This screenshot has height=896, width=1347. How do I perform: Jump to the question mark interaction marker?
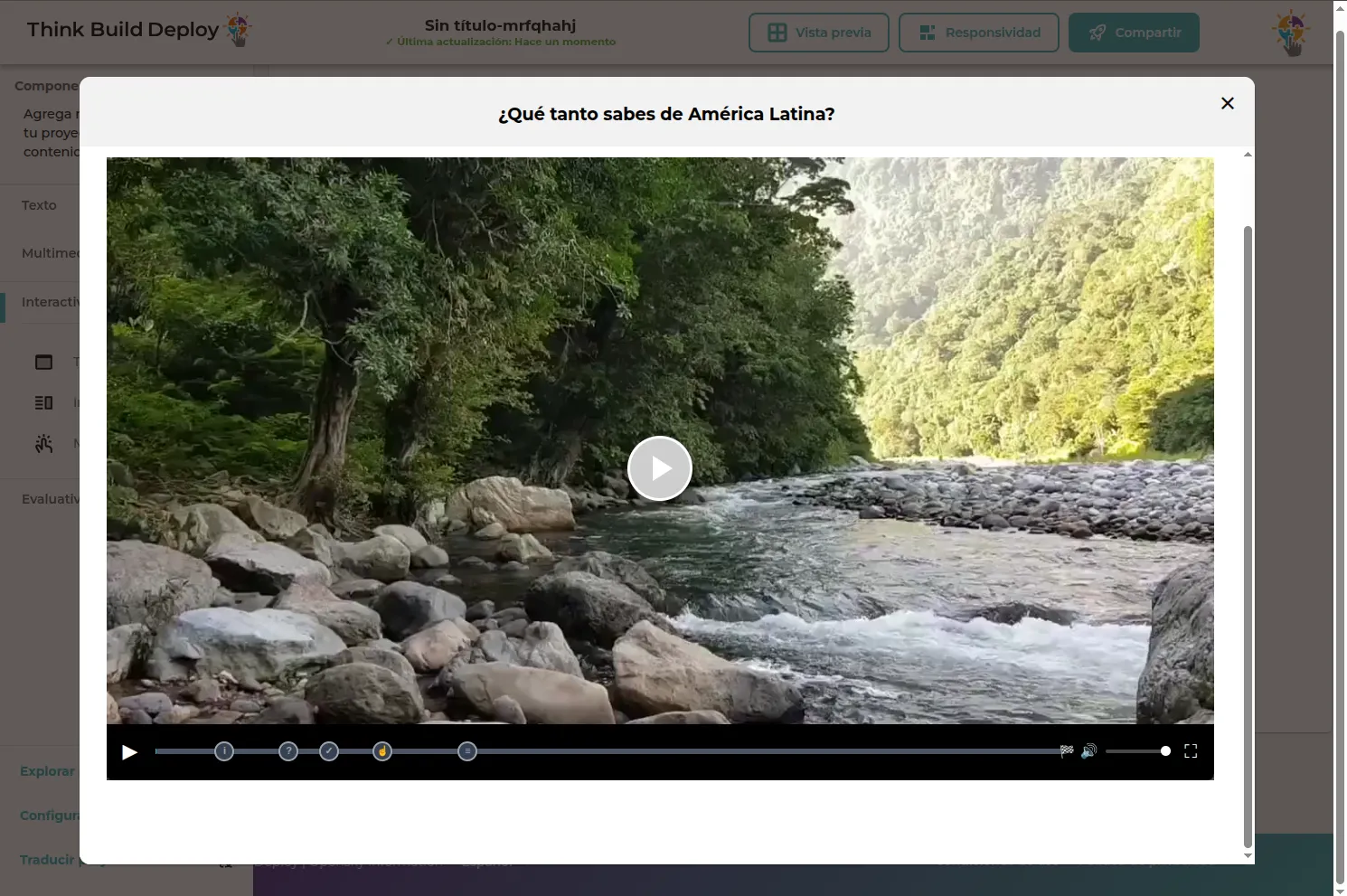pos(288,751)
